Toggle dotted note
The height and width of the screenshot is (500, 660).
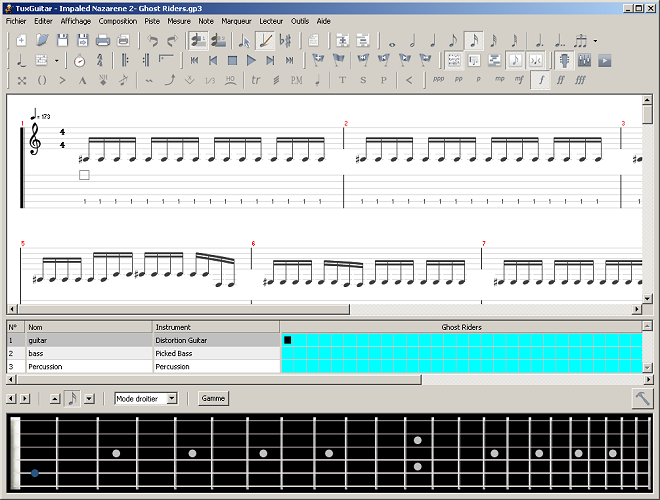tap(539, 41)
